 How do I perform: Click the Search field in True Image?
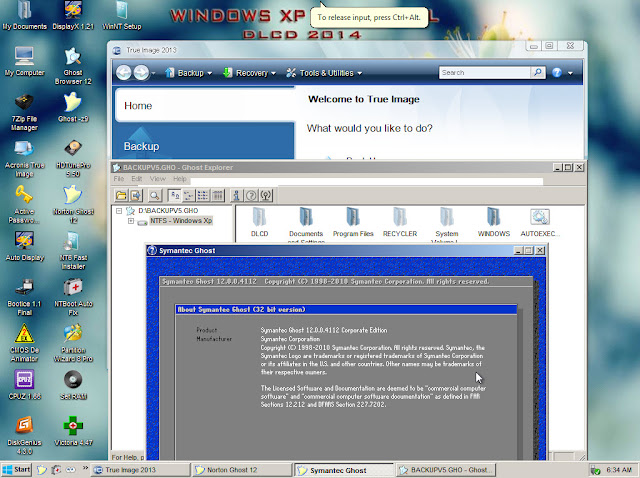(484, 73)
